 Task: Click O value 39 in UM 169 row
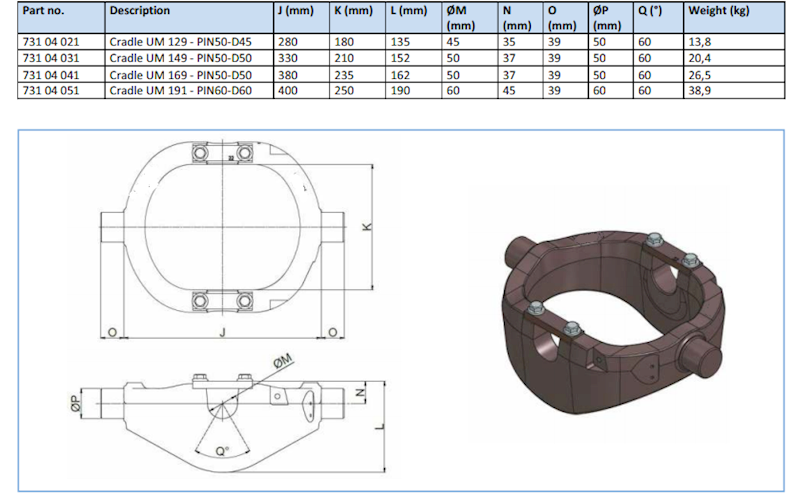point(555,75)
